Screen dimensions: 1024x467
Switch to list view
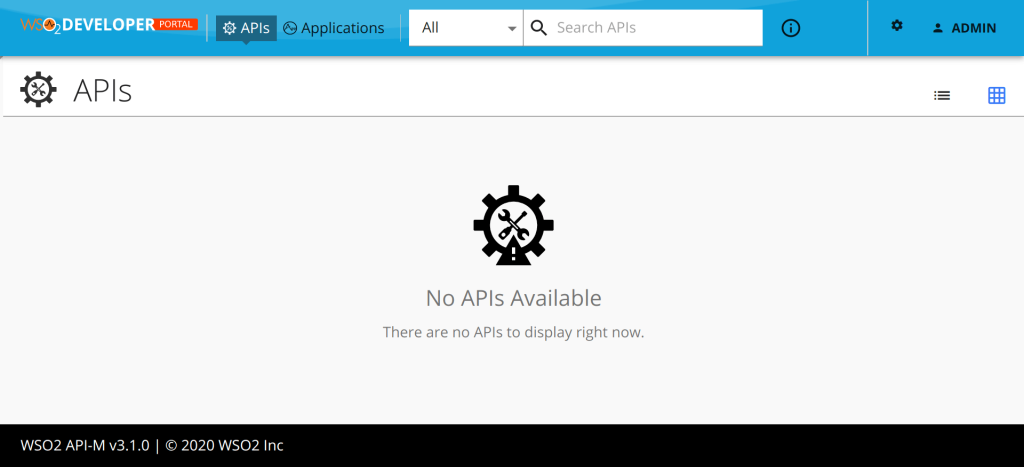click(x=942, y=96)
